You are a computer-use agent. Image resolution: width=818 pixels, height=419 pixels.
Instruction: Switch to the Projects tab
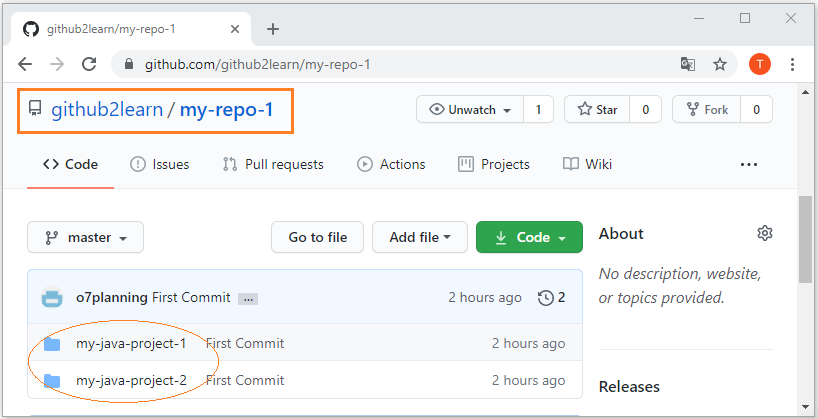(x=494, y=165)
